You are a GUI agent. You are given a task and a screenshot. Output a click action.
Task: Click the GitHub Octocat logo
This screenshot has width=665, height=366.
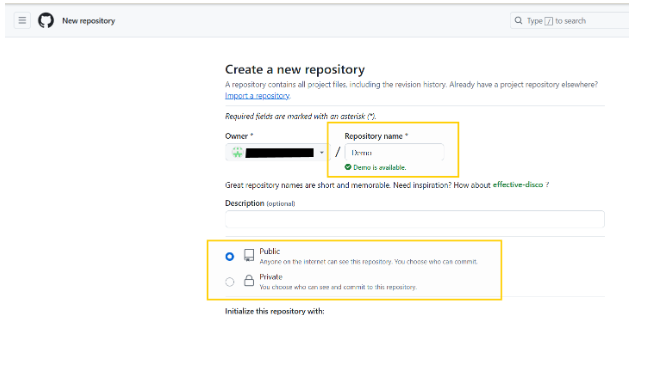(46, 20)
